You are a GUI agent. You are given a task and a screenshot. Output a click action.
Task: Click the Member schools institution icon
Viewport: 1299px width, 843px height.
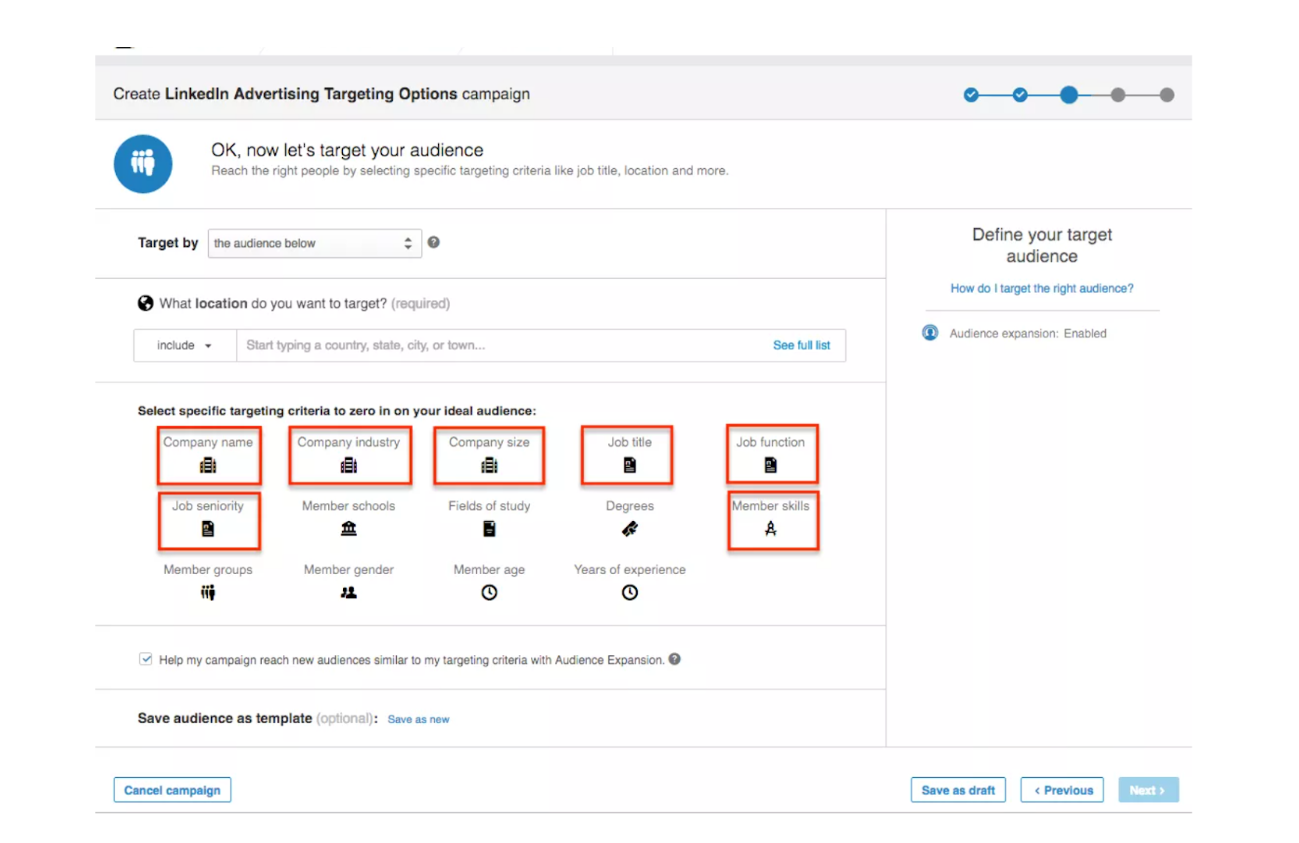point(349,529)
